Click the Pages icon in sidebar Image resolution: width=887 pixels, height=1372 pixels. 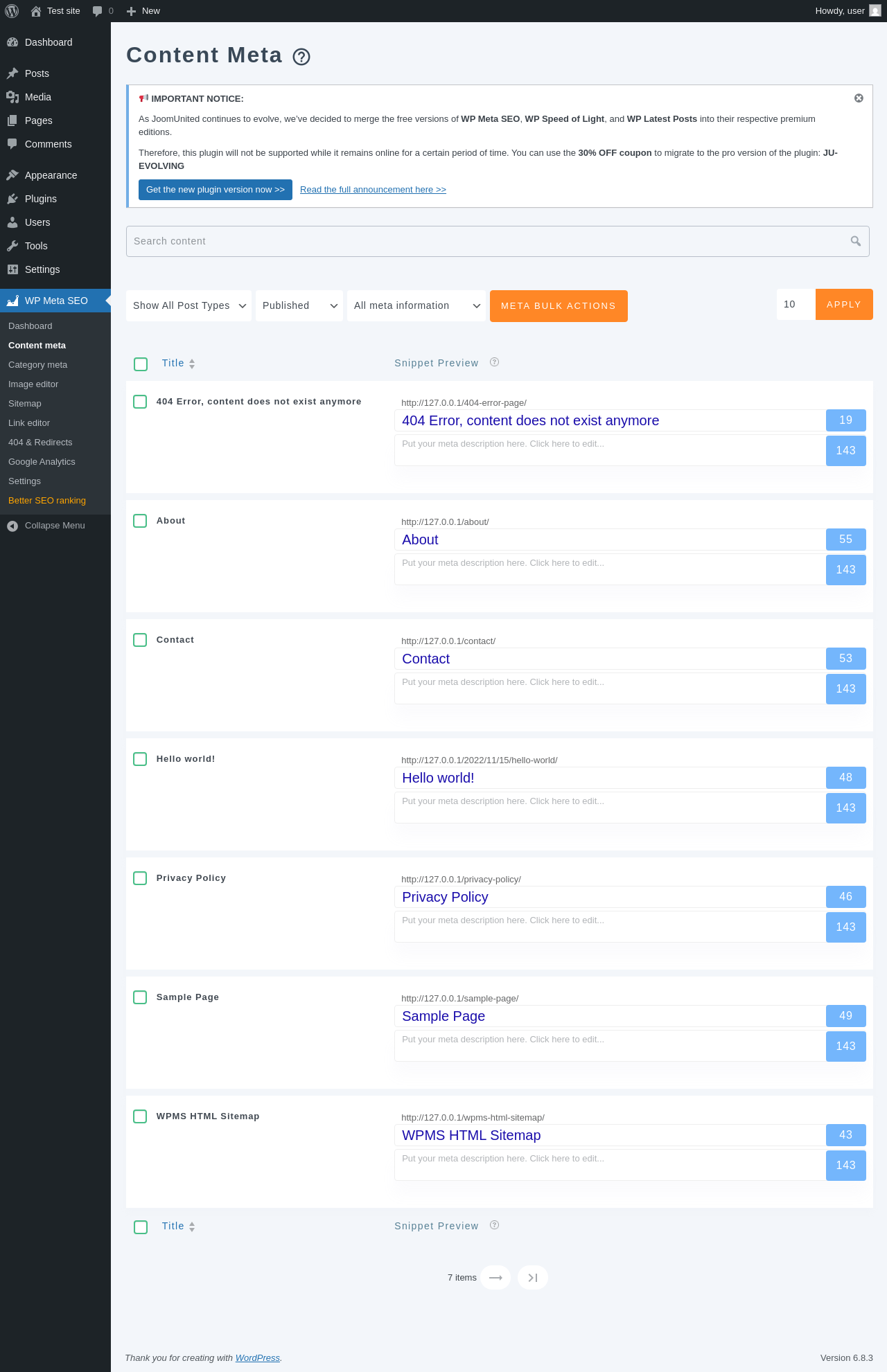pyautogui.click(x=12, y=121)
